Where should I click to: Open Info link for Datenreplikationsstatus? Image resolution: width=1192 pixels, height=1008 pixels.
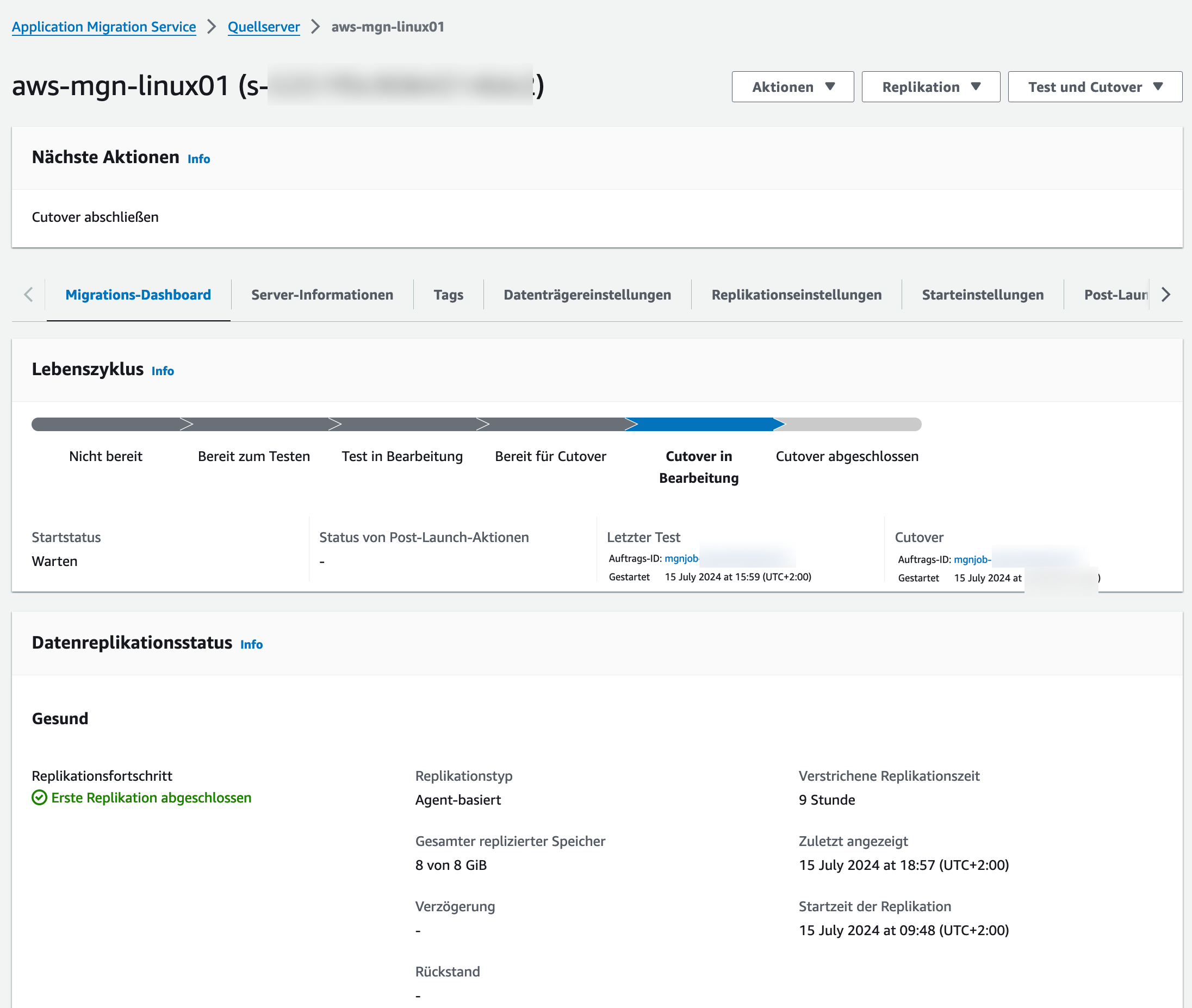tap(251, 645)
